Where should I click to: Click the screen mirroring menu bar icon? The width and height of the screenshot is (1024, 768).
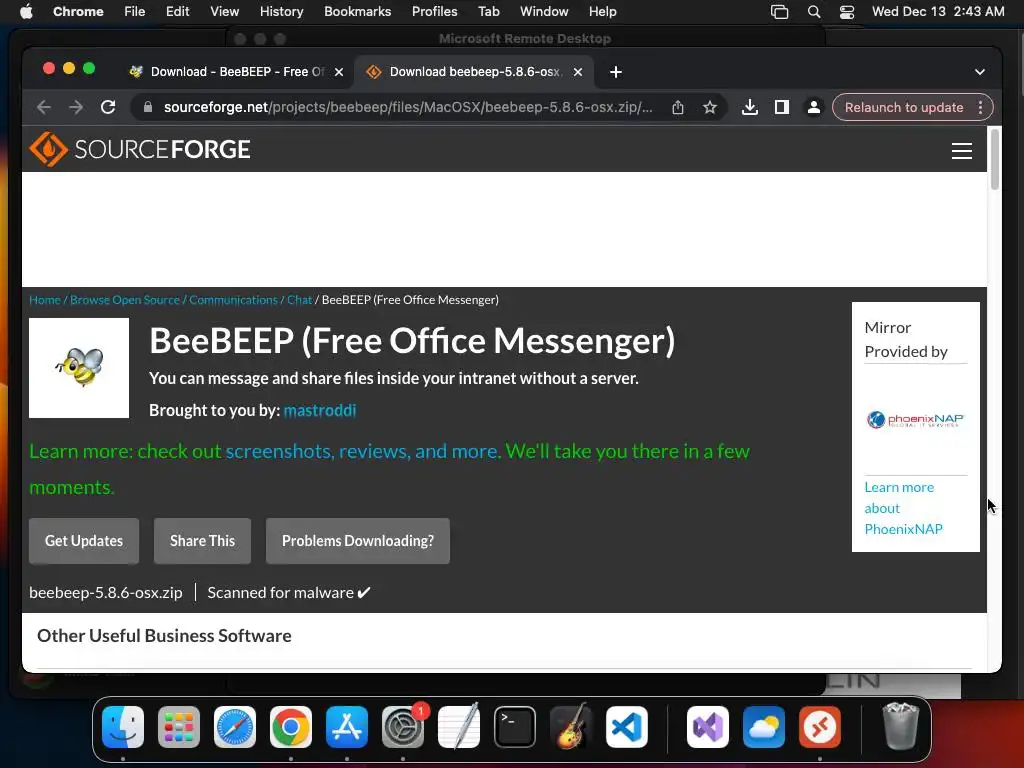(x=780, y=12)
